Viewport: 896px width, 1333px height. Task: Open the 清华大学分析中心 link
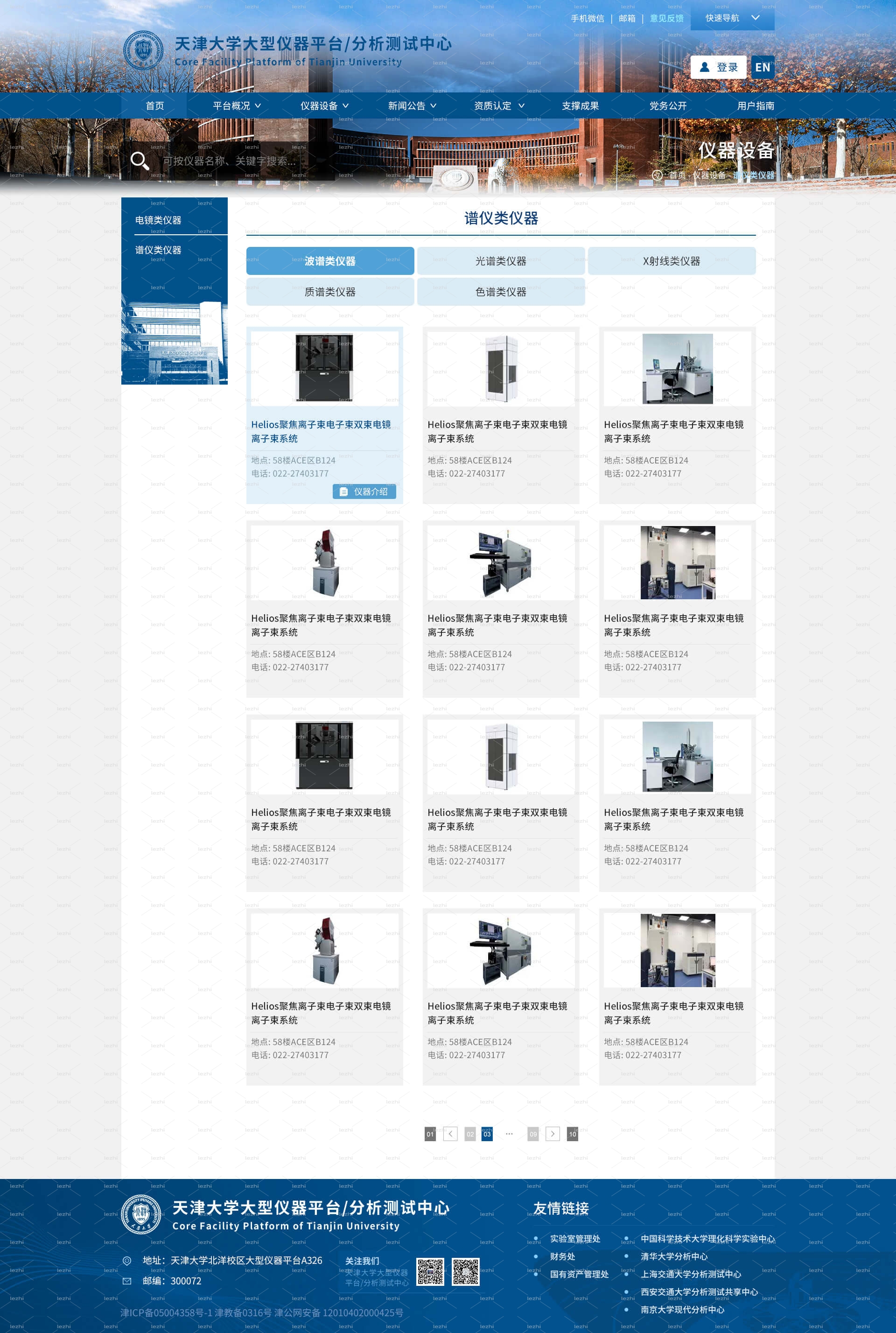(674, 1256)
